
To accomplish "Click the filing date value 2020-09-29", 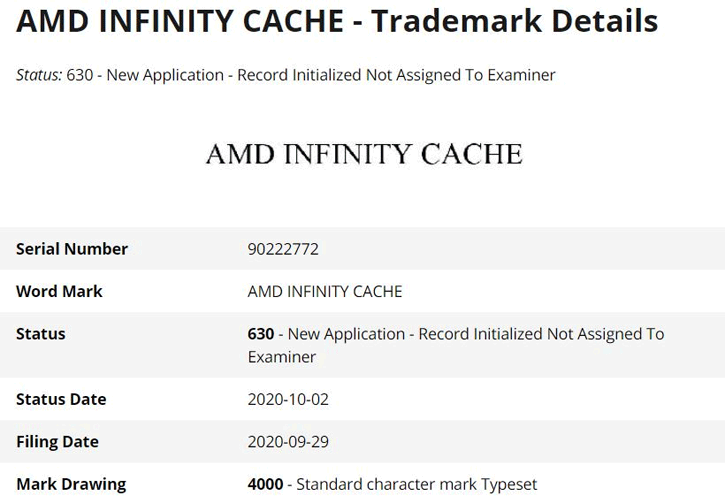I will coord(288,441).
